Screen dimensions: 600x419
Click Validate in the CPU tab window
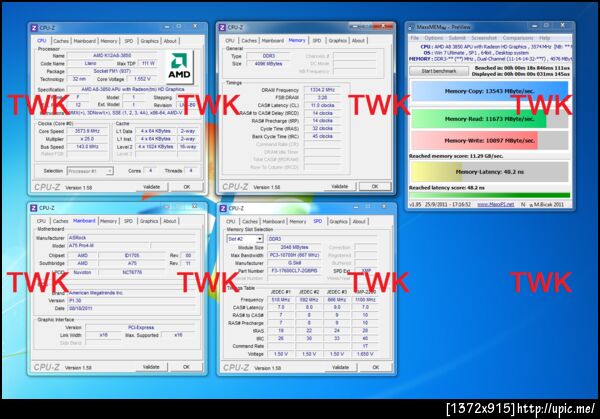tap(152, 187)
